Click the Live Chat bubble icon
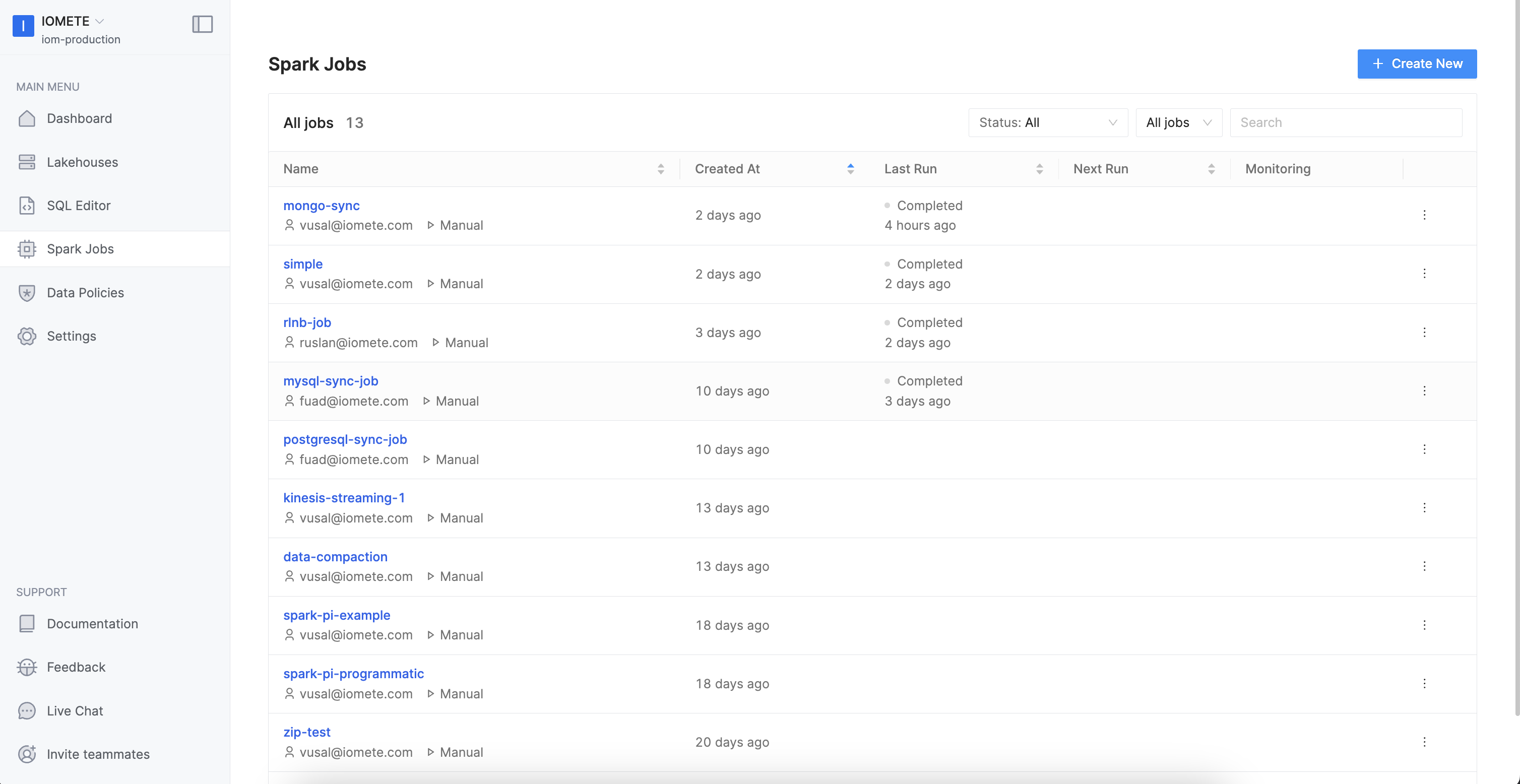1520x784 pixels. [27, 711]
